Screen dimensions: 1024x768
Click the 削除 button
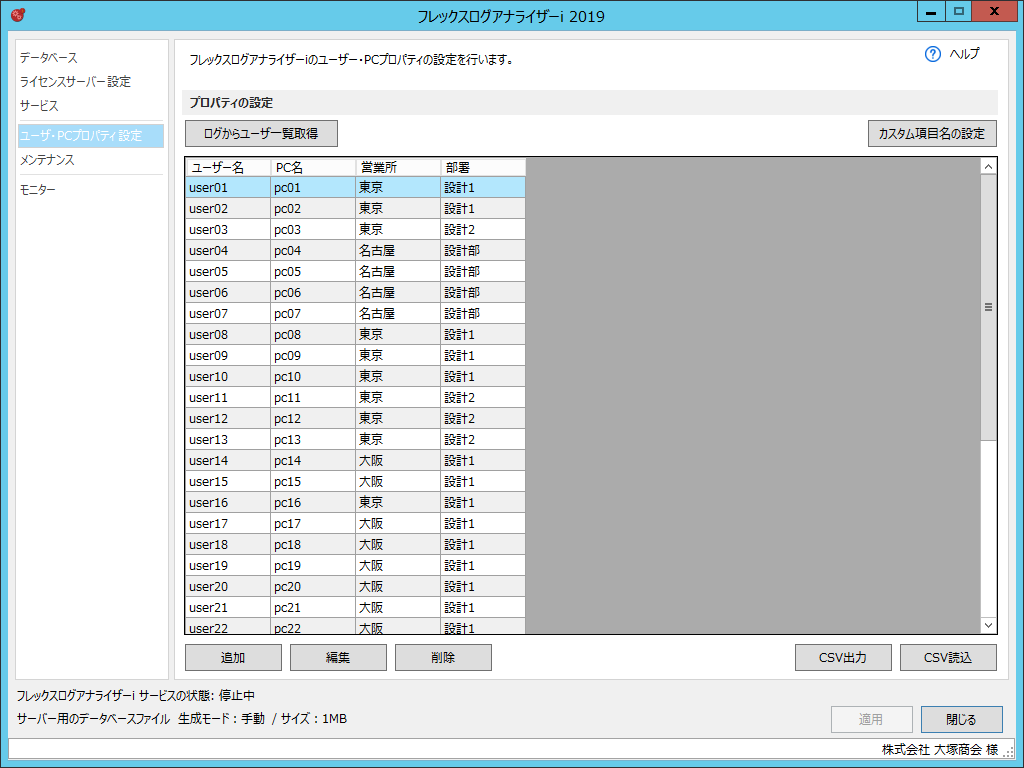coord(443,658)
